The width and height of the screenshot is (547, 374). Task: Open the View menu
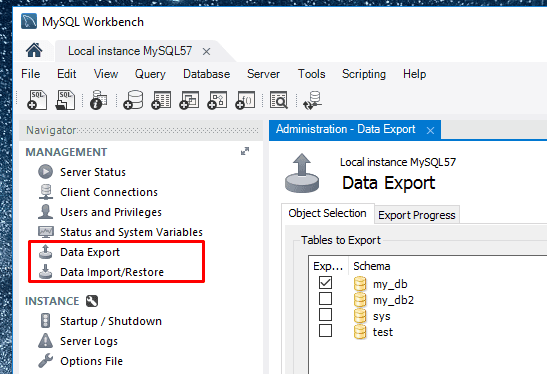click(x=106, y=74)
